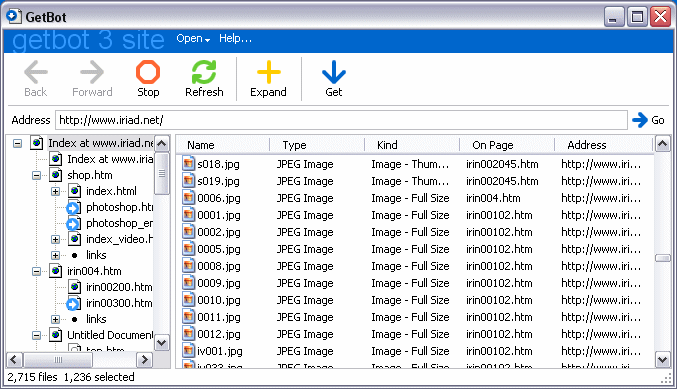677x389 pixels.
Task: Expand the index.html tree node
Action: [55, 191]
